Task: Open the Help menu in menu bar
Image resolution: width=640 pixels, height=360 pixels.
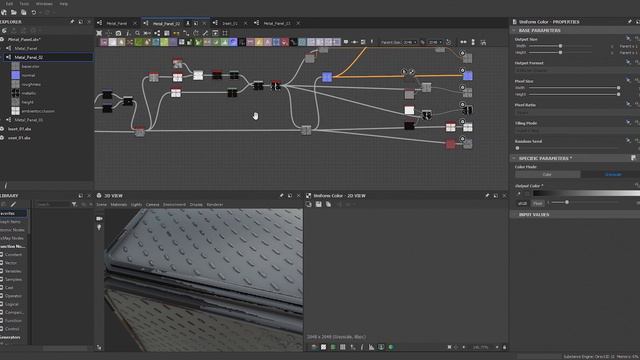Action: click(64, 4)
